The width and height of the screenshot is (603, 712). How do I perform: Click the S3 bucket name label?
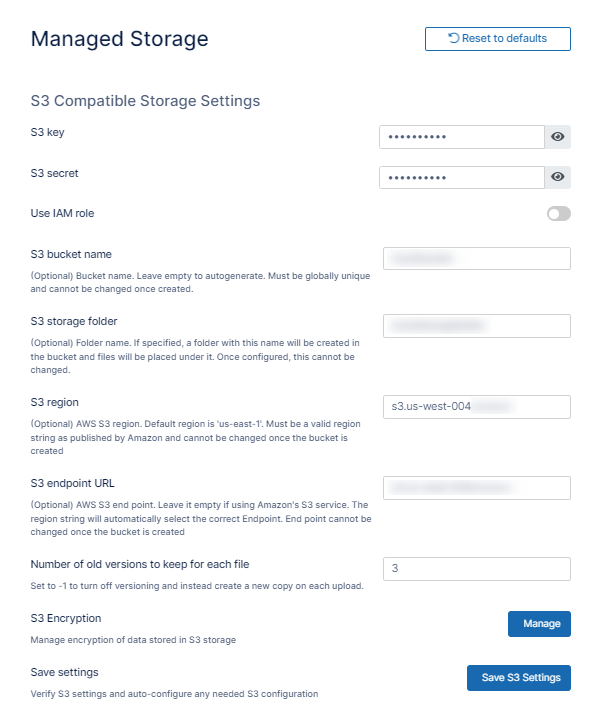pos(71,254)
